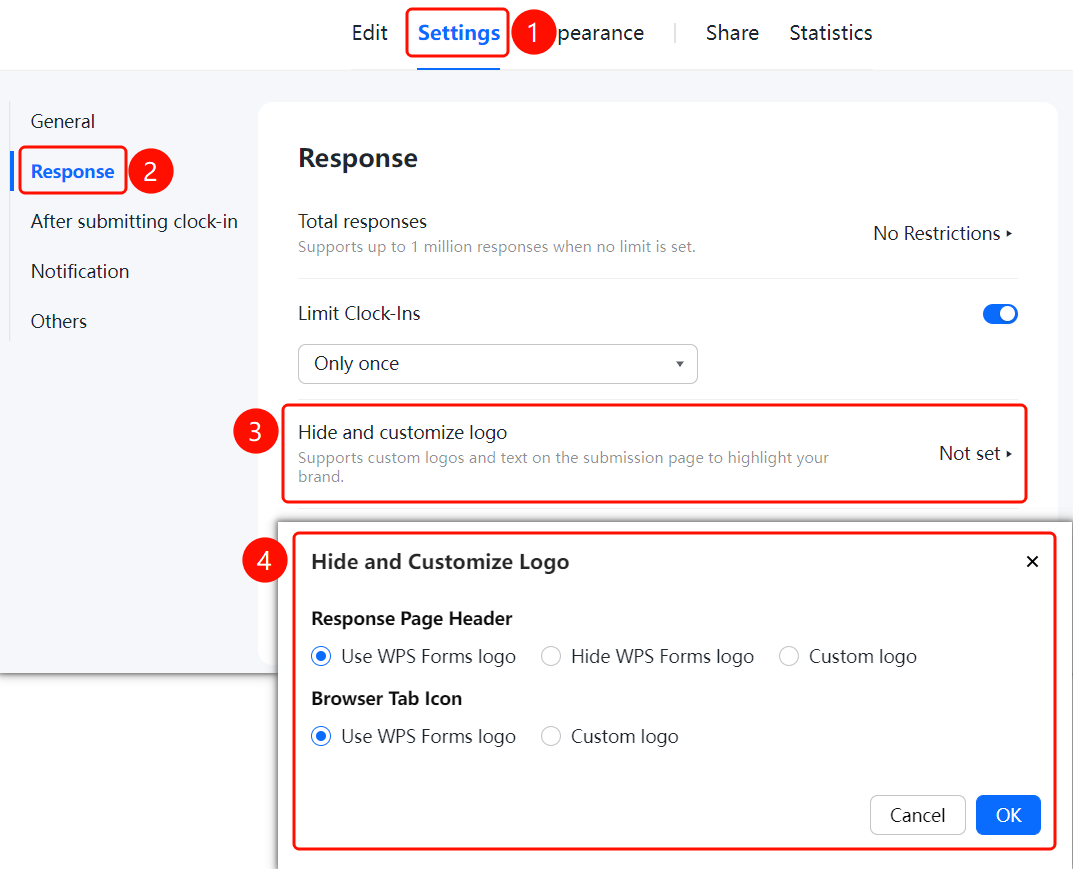This screenshot has width=1073, height=869.
Task: Confirm logo settings with OK
Action: (x=1008, y=815)
